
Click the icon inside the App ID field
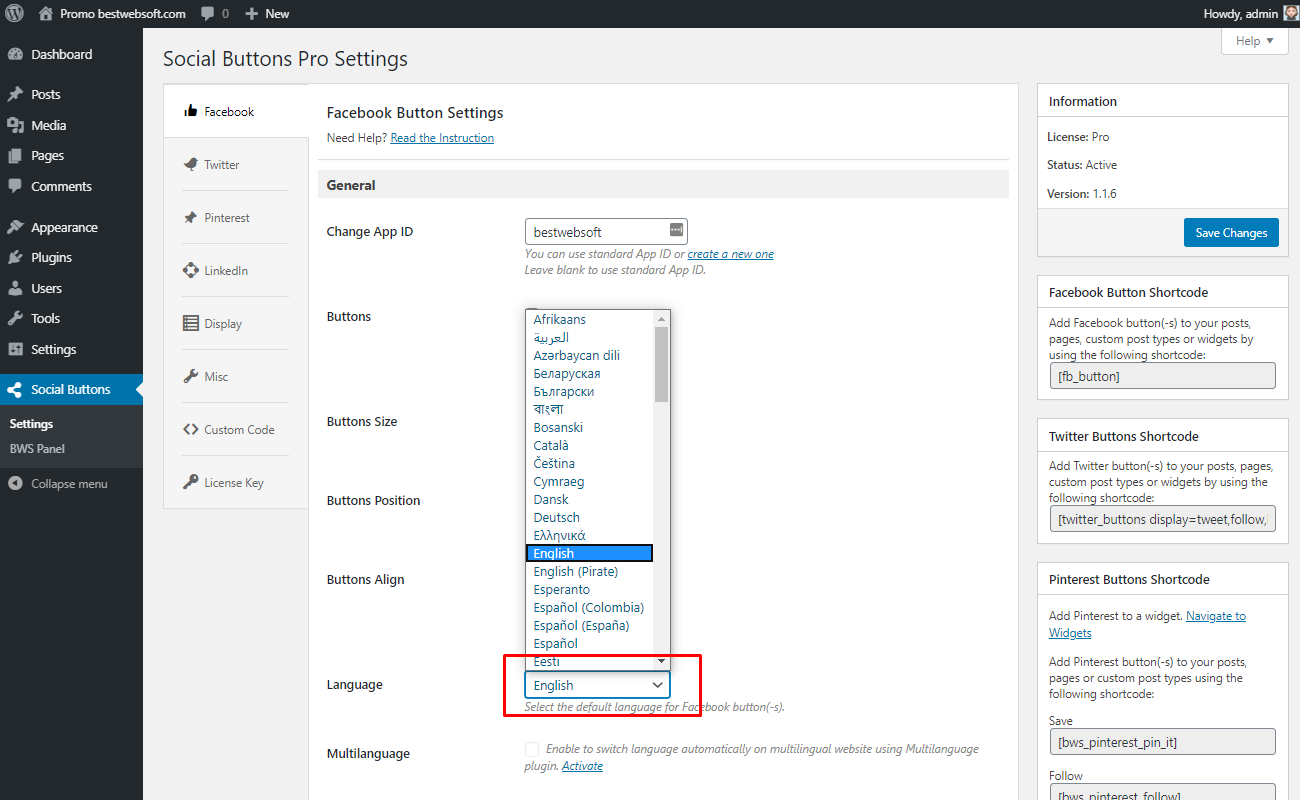676,231
